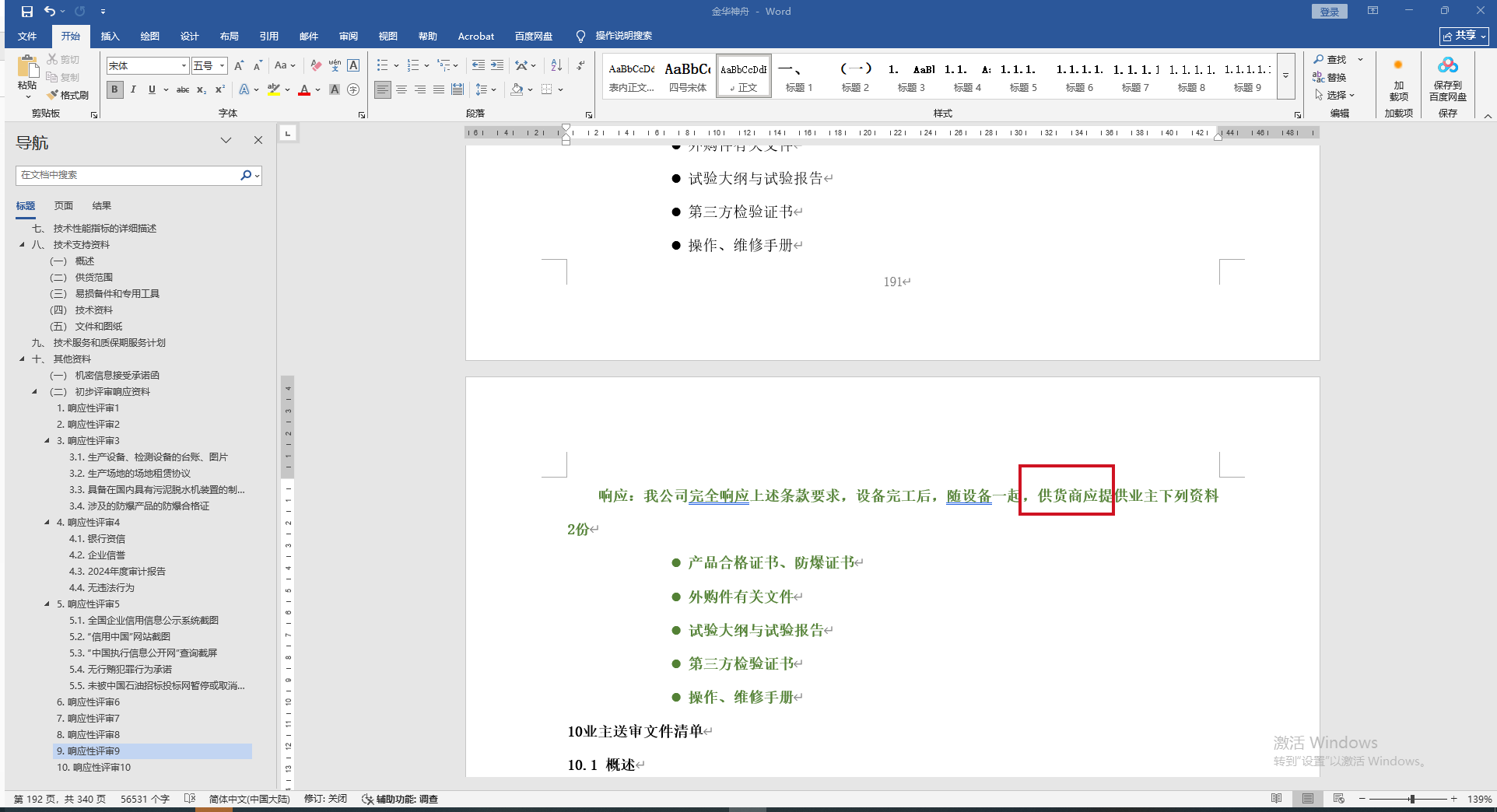Switch to the 布局 ribbon tab

click(x=230, y=36)
